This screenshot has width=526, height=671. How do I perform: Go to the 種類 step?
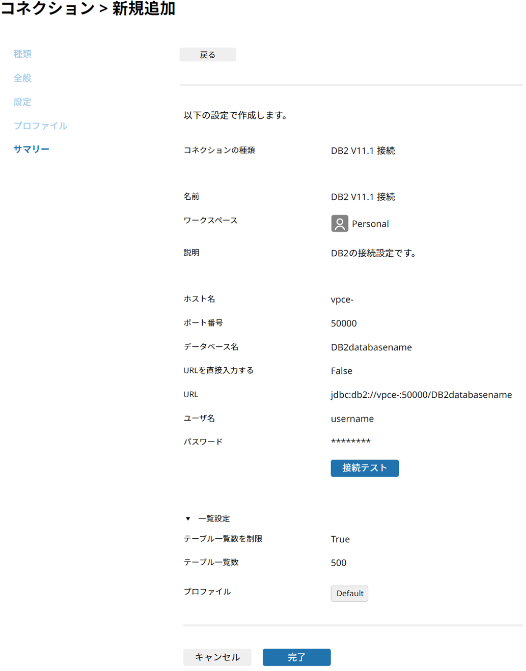coord(23,54)
